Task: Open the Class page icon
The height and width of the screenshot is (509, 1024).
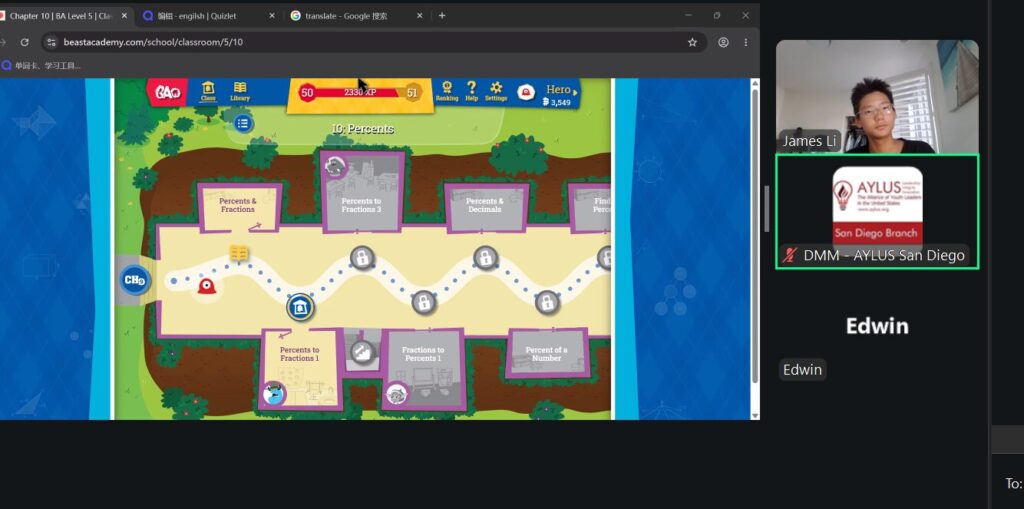Action: tap(208, 91)
